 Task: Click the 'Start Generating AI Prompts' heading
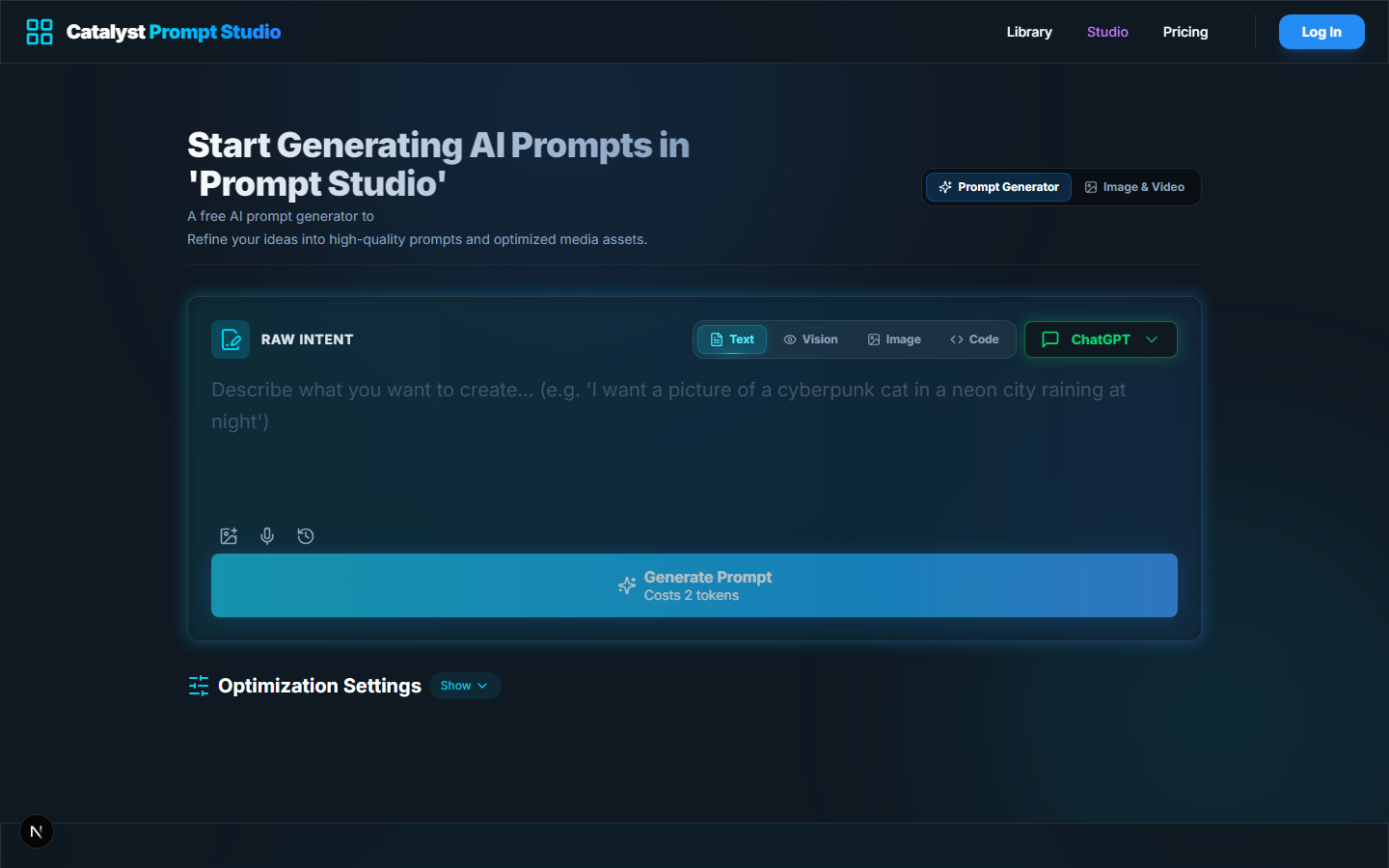point(438,164)
